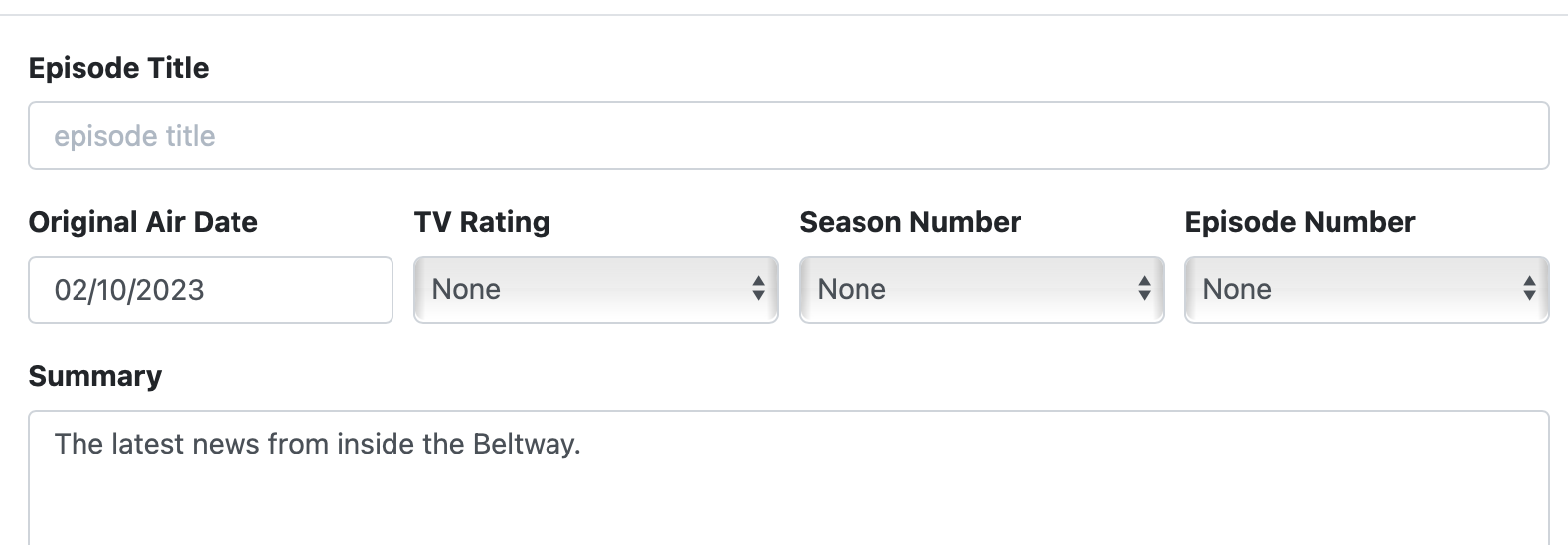Click the "episode title" placeholder text

click(134, 136)
